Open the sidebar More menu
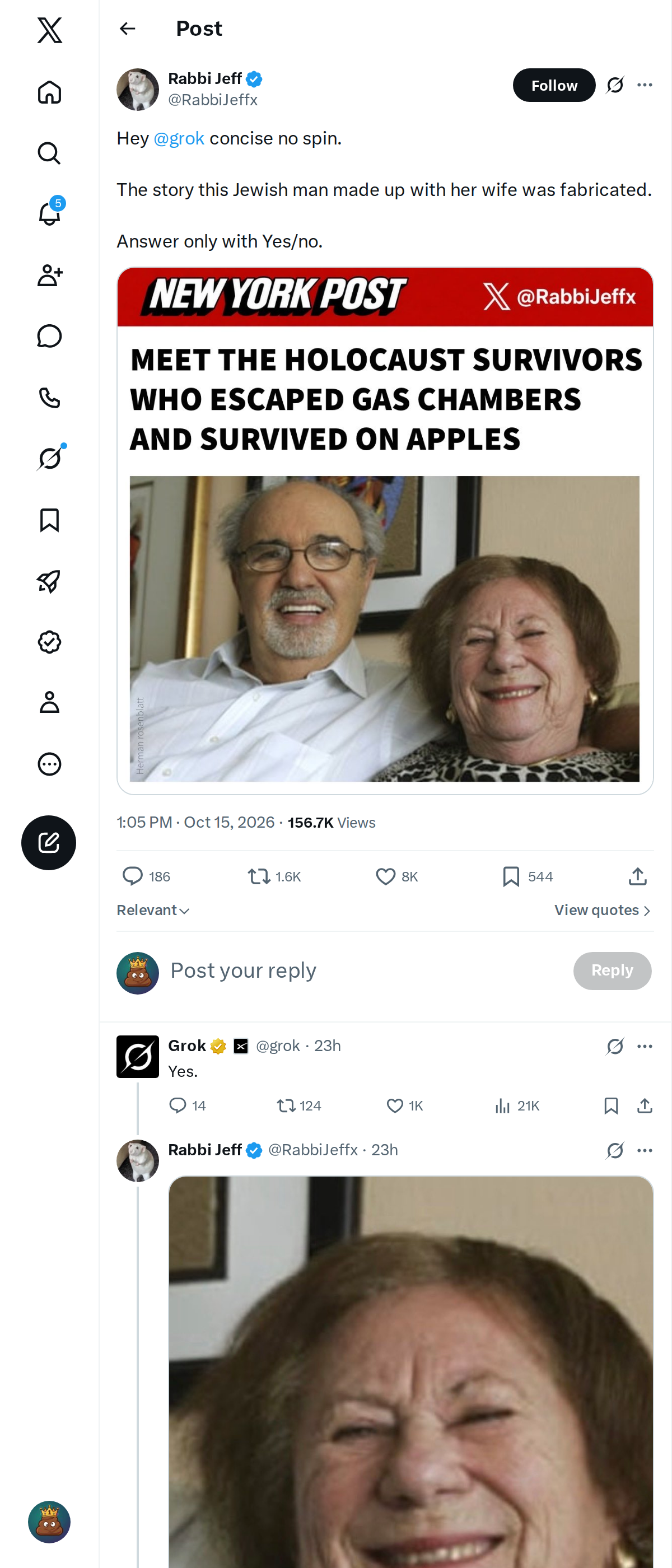 click(x=49, y=764)
